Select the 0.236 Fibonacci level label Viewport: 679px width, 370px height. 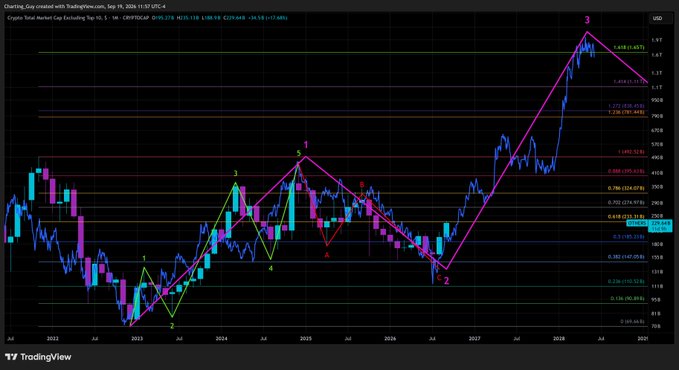(626, 281)
